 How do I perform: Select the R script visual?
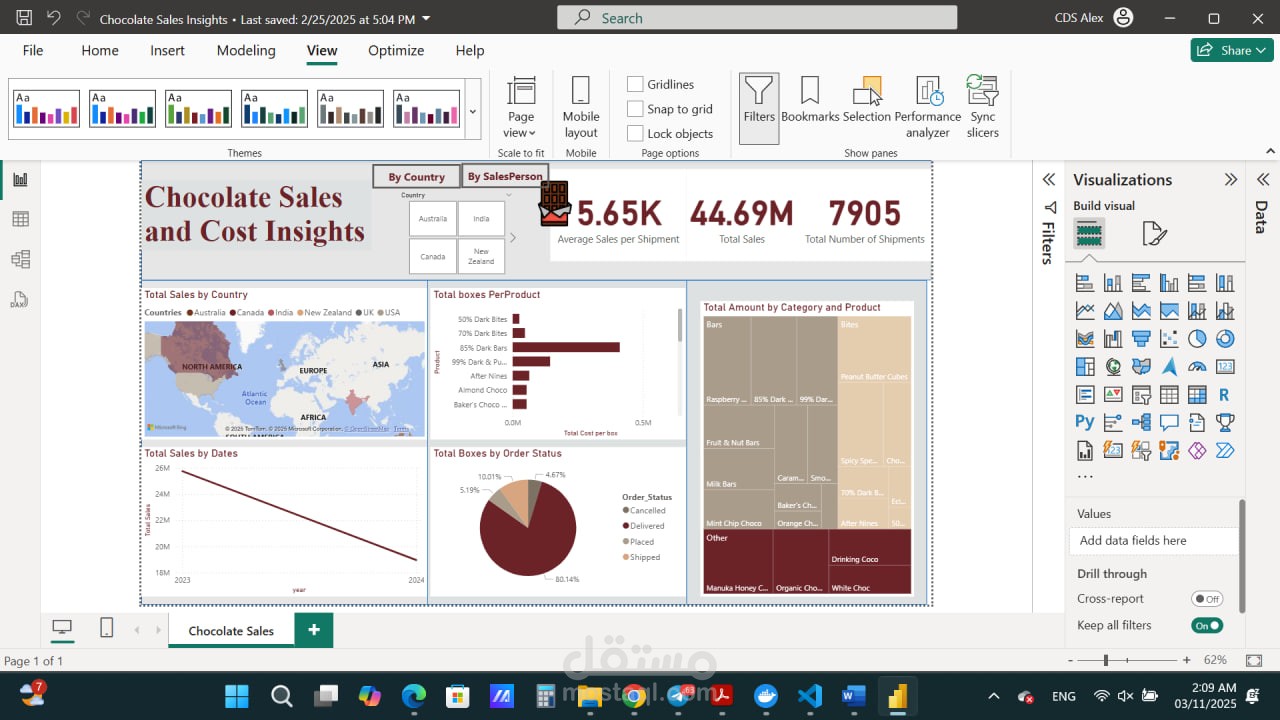[x=1225, y=395]
